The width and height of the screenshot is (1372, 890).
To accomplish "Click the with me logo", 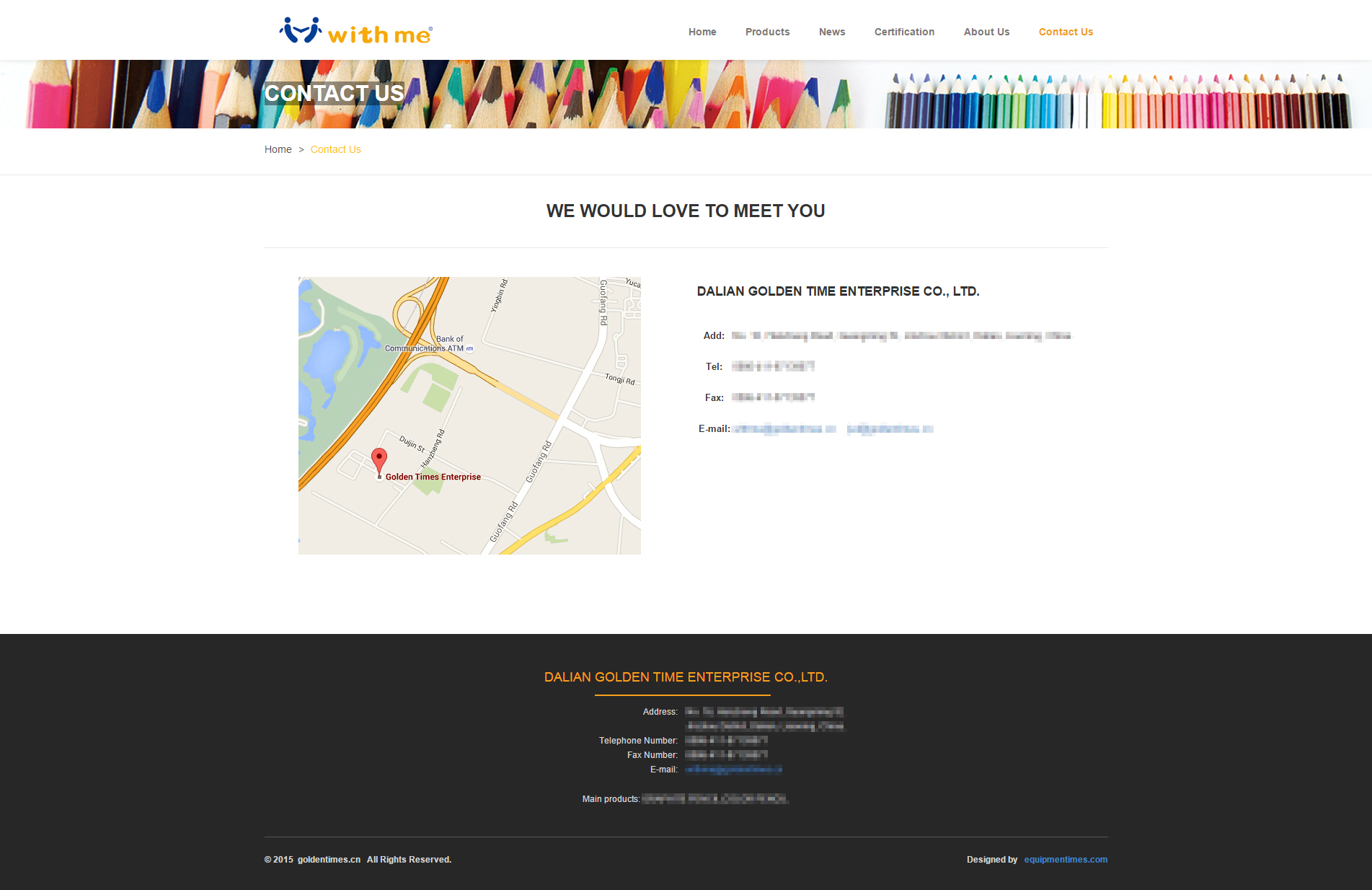I will tap(355, 31).
